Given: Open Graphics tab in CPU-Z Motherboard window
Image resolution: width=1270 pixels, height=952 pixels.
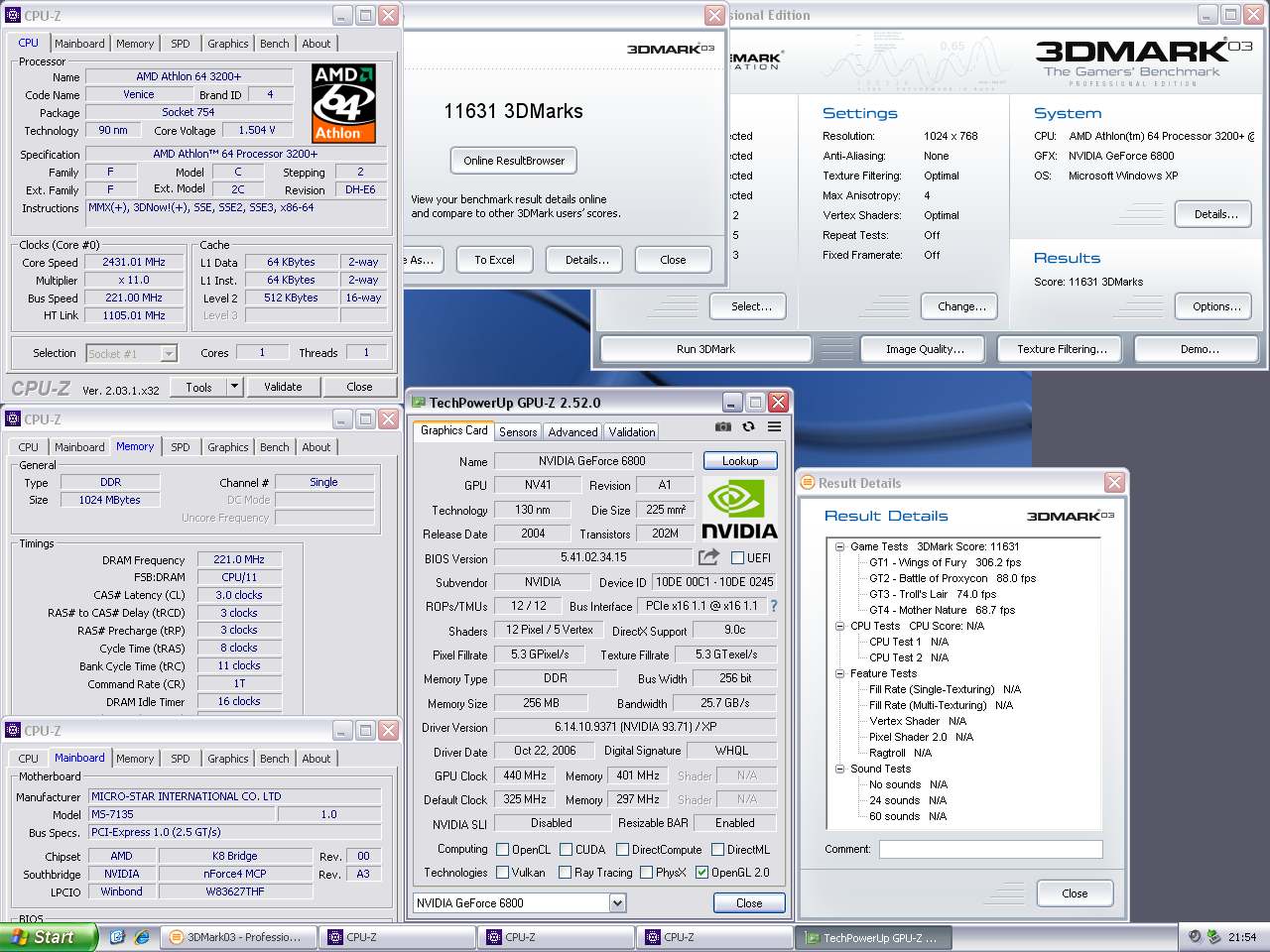Looking at the screenshot, I should click(228, 759).
